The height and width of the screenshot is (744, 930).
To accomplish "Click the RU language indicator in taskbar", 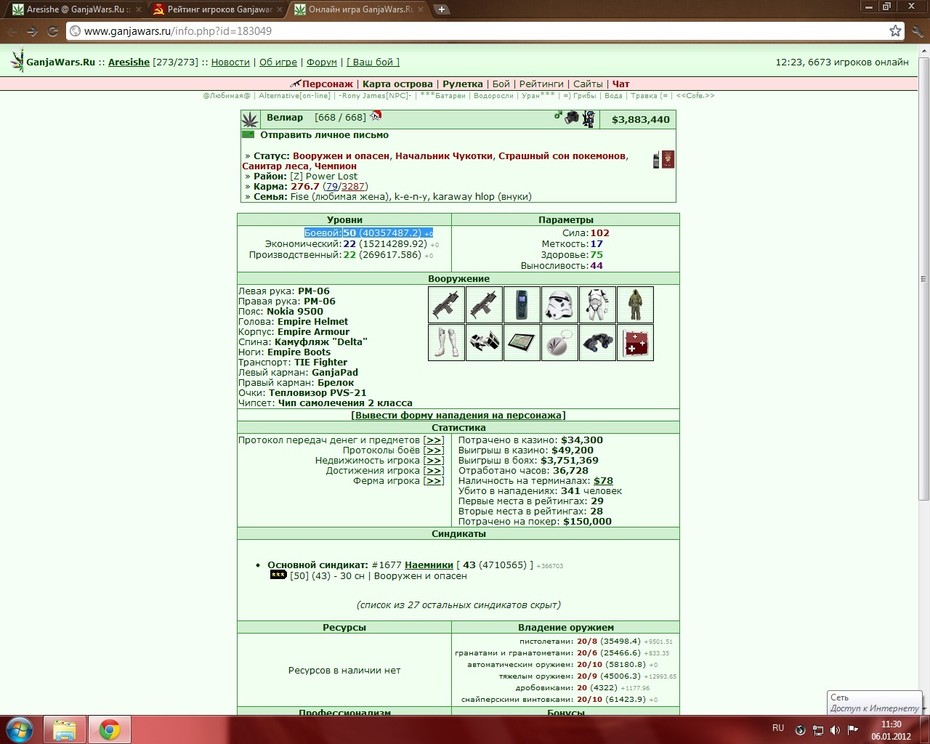I will pos(778,728).
